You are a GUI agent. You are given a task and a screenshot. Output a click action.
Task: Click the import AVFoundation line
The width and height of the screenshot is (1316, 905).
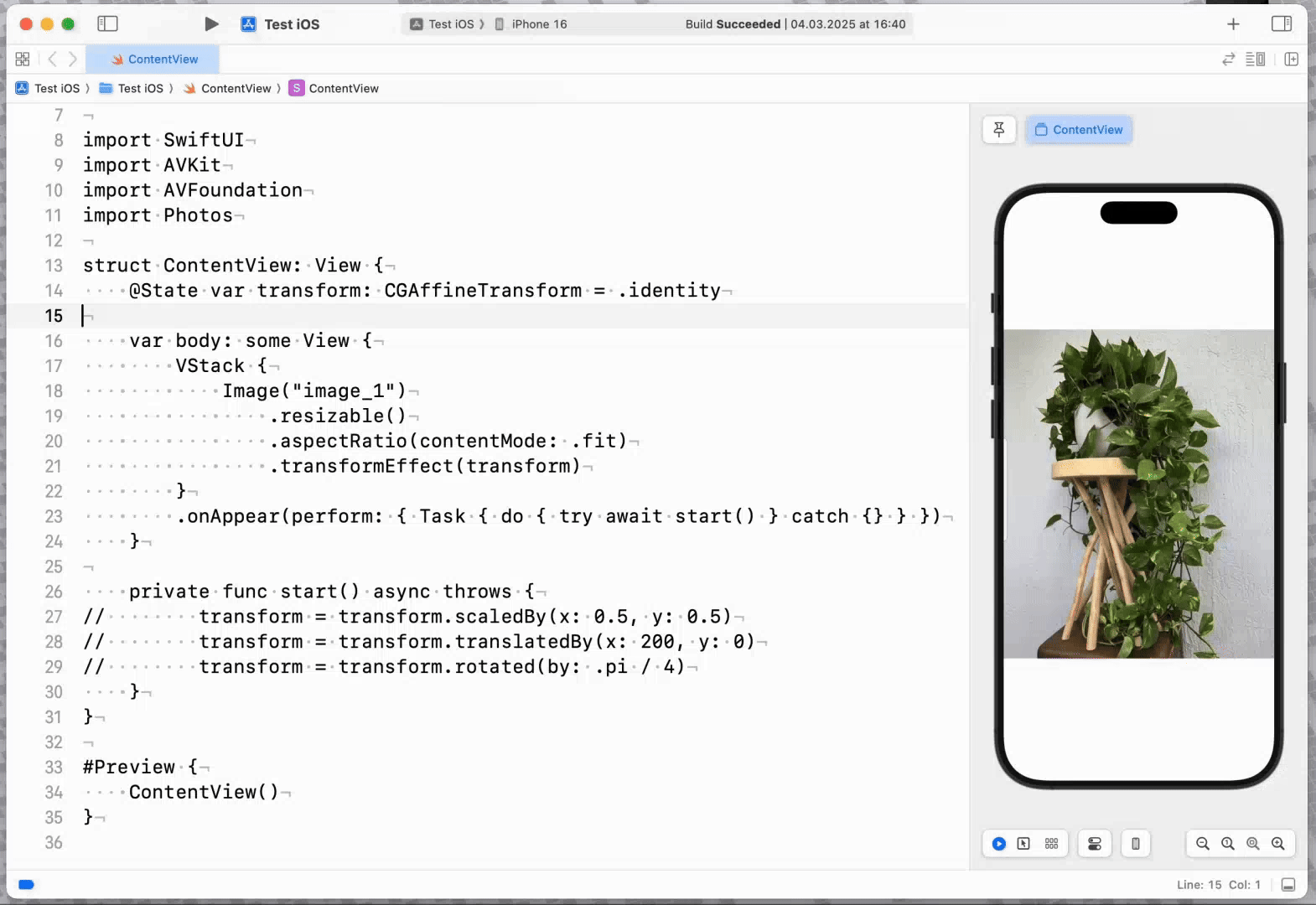click(193, 190)
